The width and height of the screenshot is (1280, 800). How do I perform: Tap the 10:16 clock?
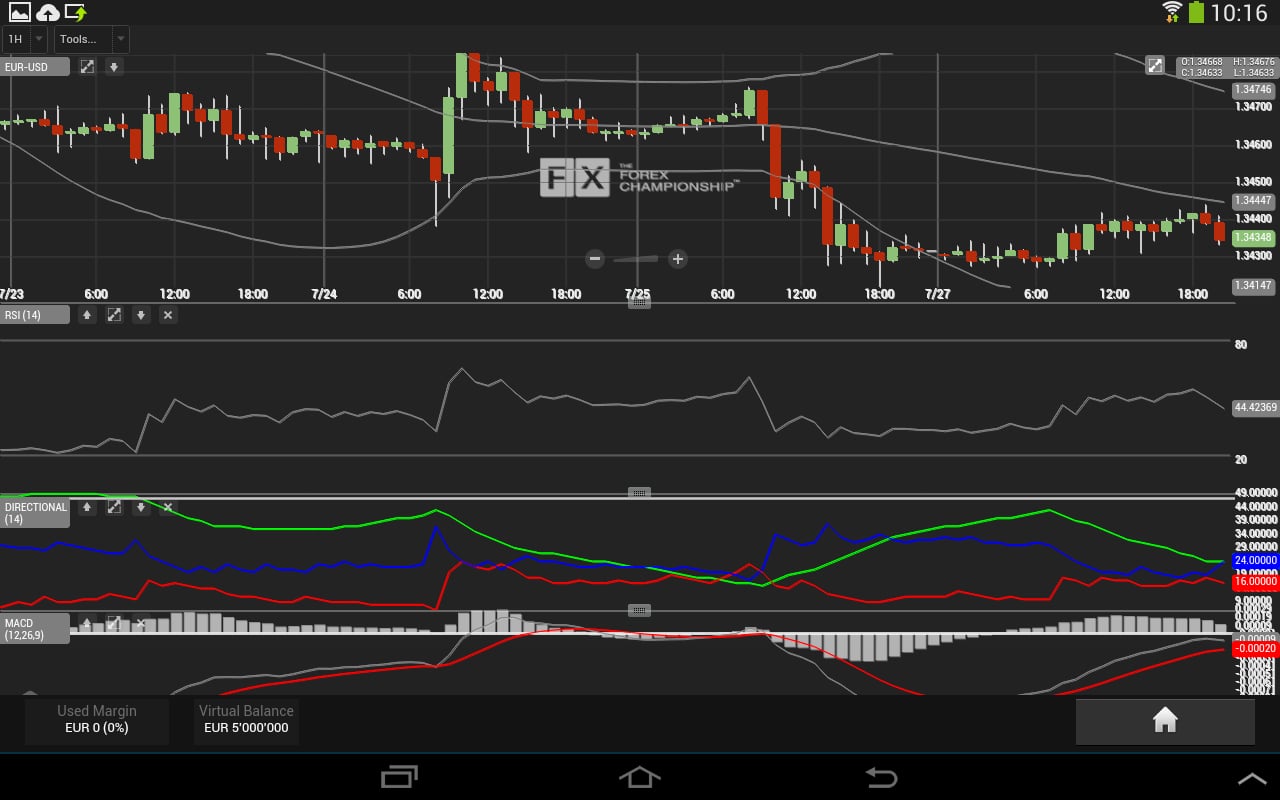click(x=1239, y=13)
